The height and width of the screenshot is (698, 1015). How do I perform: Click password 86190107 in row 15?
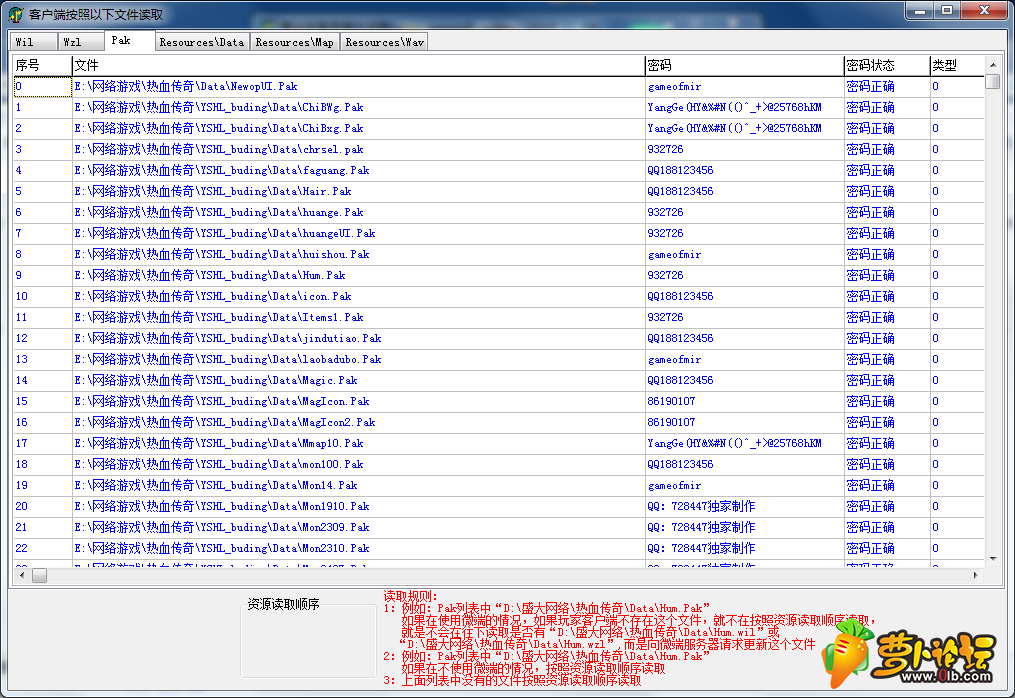671,401
